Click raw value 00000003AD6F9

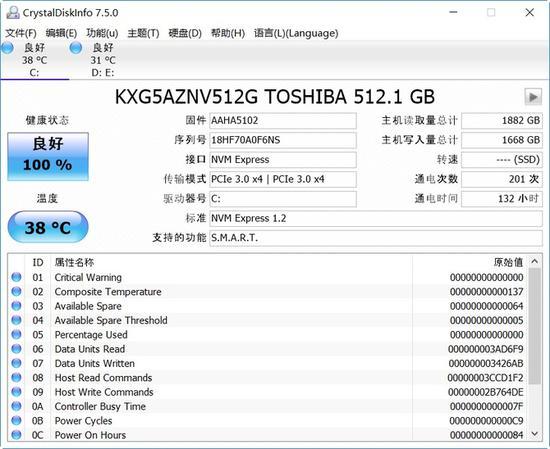[x=486, y=349]
